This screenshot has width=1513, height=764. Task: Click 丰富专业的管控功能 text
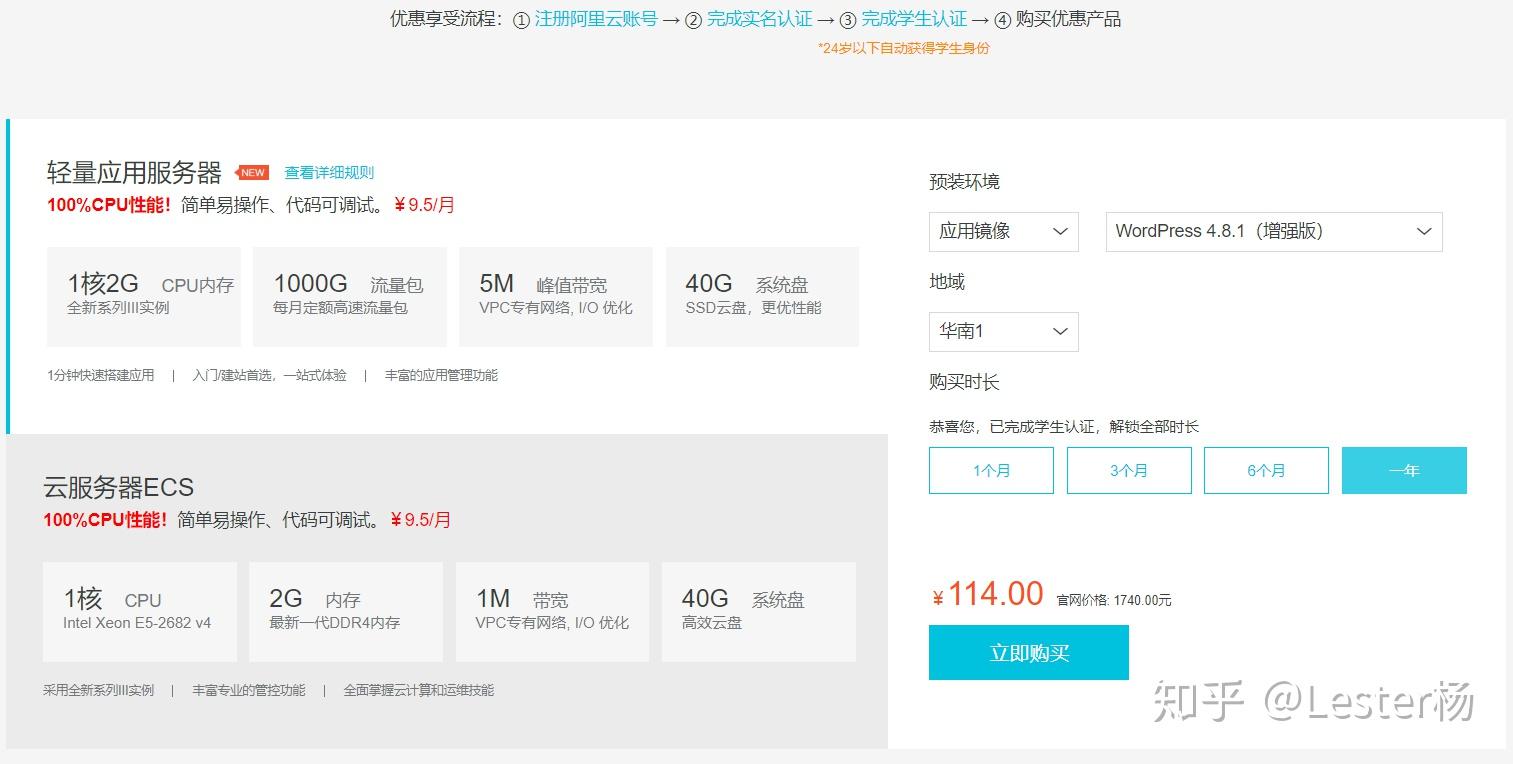(x=249, y=690)
